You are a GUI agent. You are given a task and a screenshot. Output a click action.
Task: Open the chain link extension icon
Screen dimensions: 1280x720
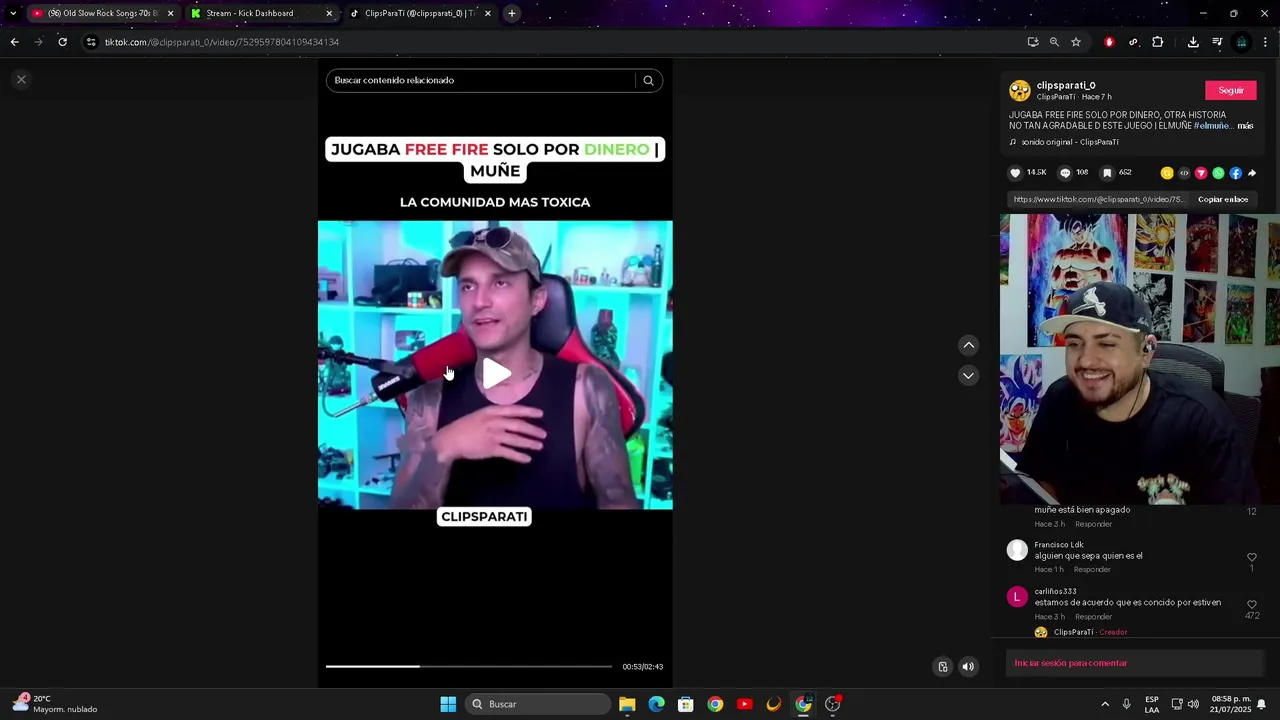pos(1133,42)
